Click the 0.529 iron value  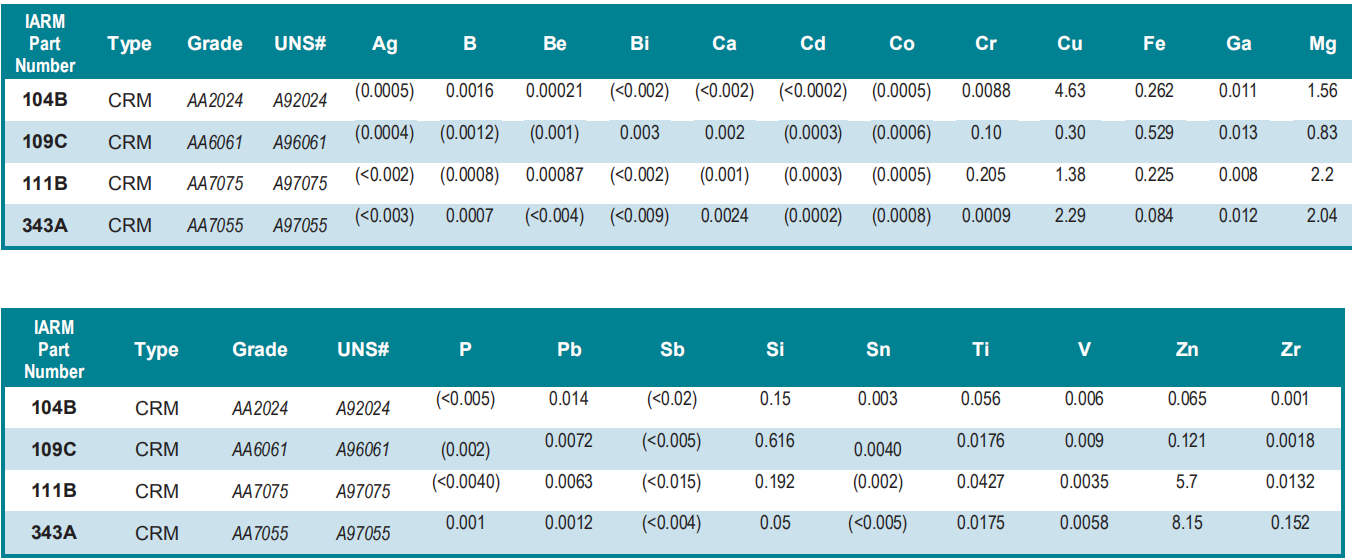(1154, 134)
